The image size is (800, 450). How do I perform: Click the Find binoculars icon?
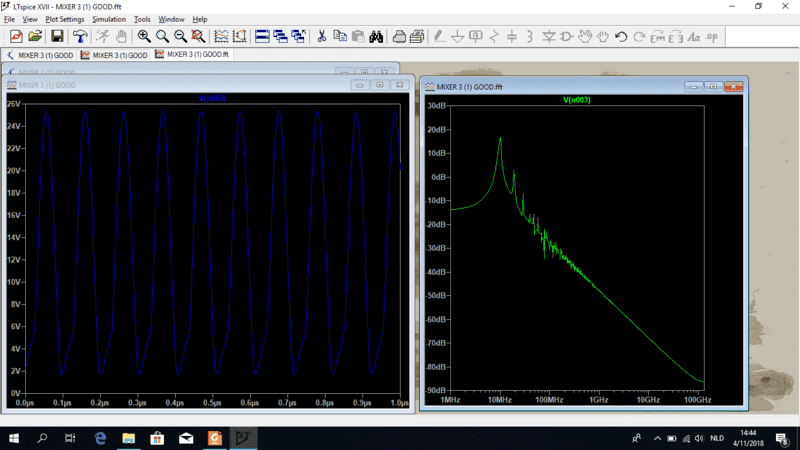coord(376,37)
